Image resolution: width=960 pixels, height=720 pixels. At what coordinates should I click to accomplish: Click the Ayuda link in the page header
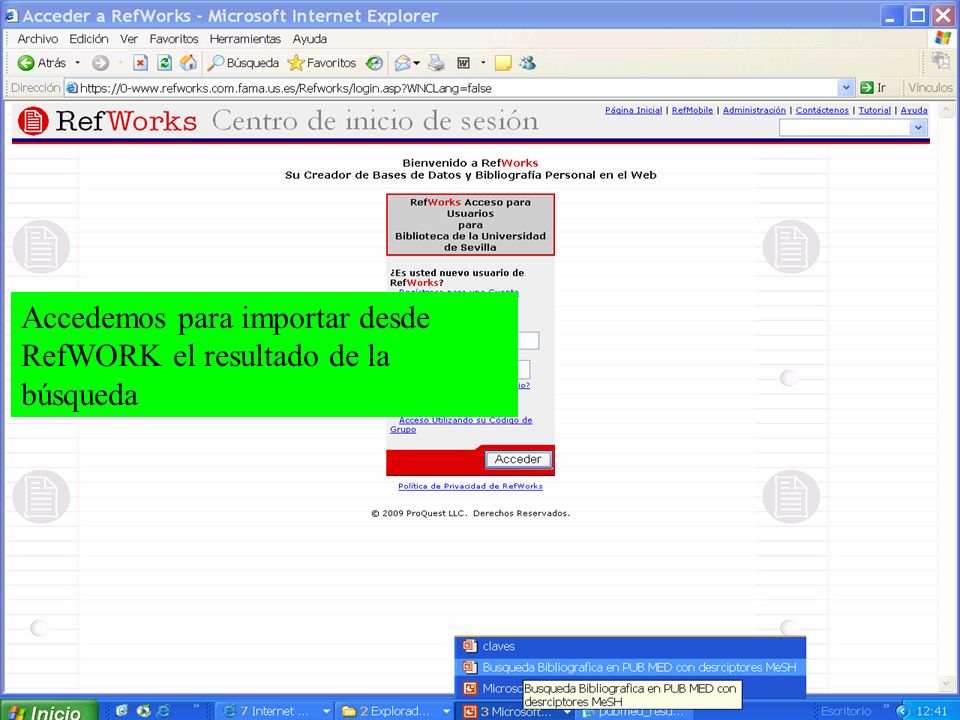point(914,110)
